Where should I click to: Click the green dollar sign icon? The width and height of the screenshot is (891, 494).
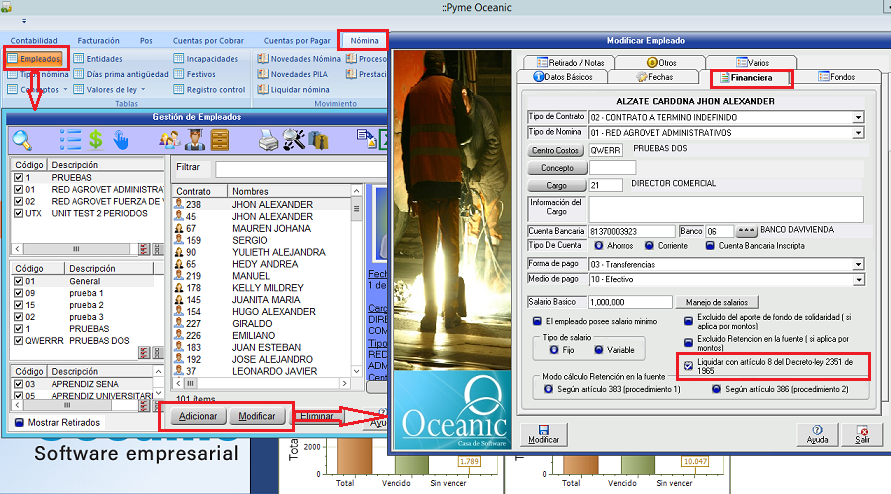tap(96, 140)
